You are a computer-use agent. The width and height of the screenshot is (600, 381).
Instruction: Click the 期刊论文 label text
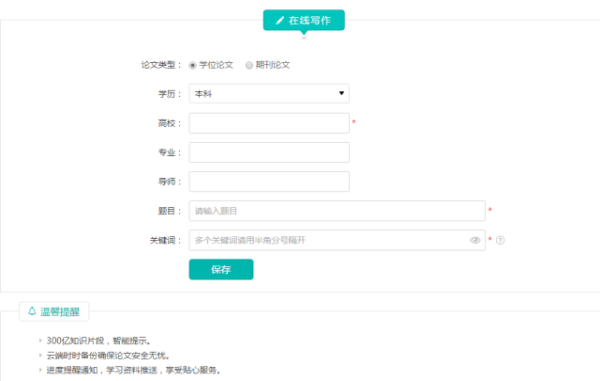(x=273, y=65)
